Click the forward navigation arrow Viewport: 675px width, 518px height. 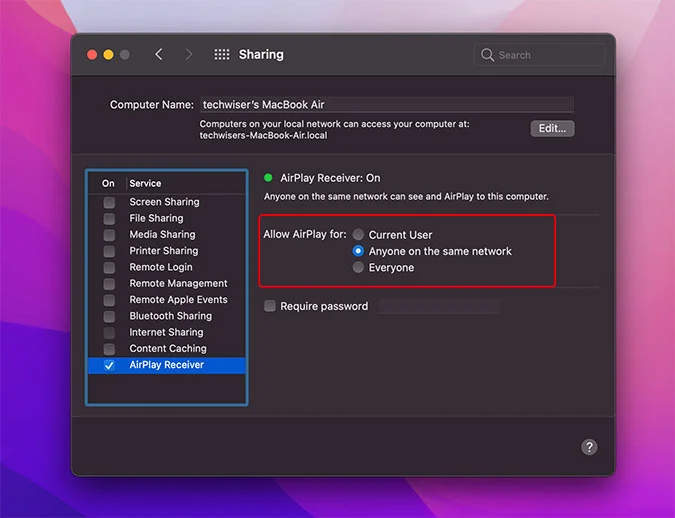[188, 55]
